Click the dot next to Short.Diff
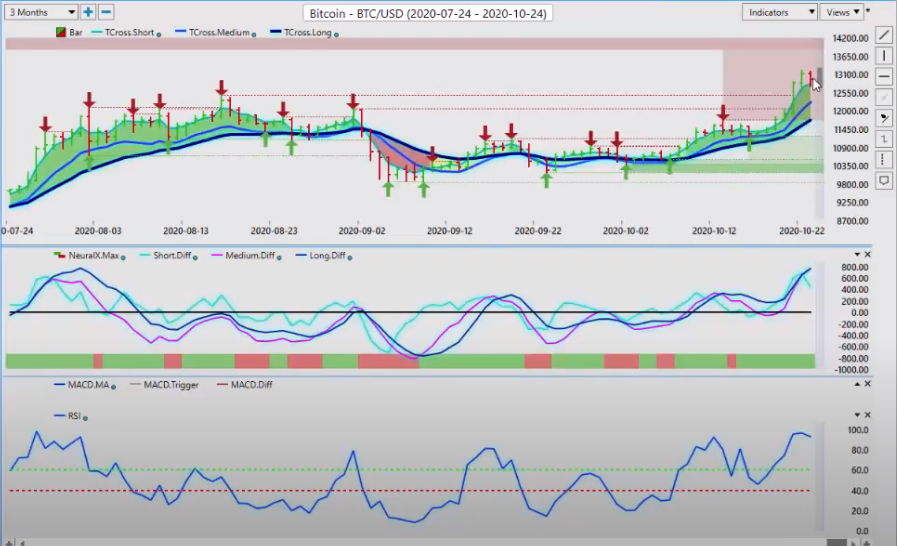 (x=195, y=257)
